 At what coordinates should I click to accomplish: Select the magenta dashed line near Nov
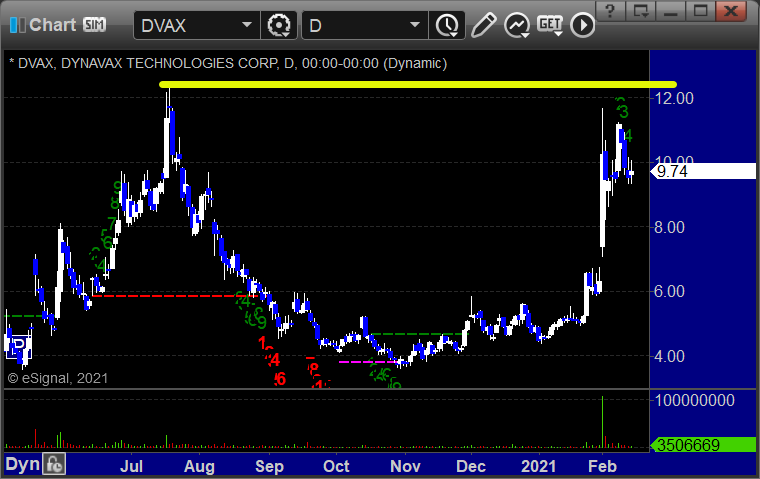[x=368, y=362]
